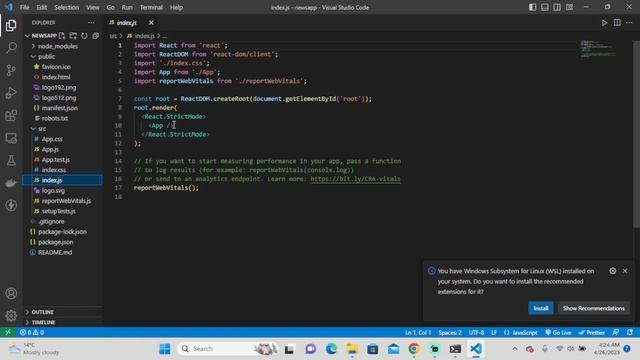Open the Search view in activity bar
The width and height of the screenshot is (640, 360).
click(11, 48)
